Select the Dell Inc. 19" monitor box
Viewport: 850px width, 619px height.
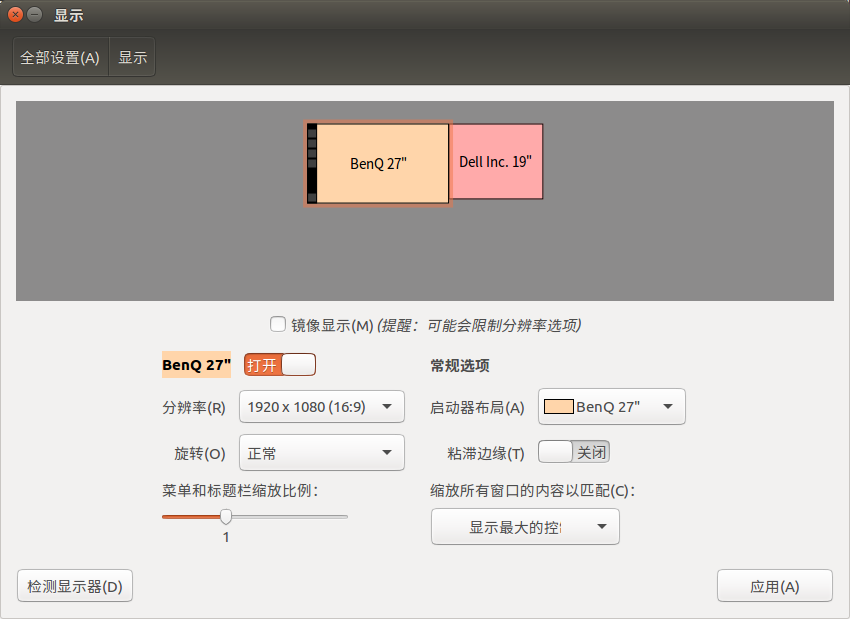click(497, 162)
